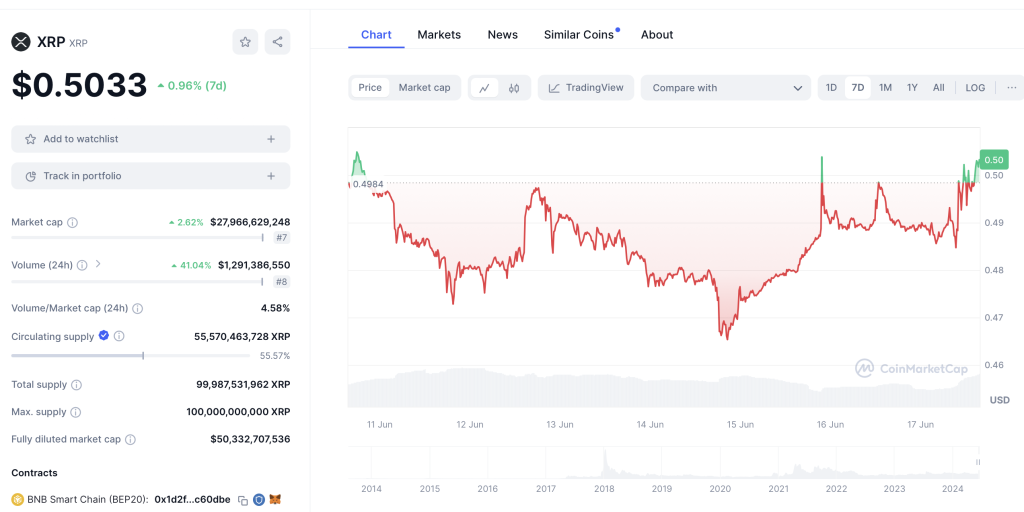Click the info icon next to Max. supply

[x=76, y=412]
